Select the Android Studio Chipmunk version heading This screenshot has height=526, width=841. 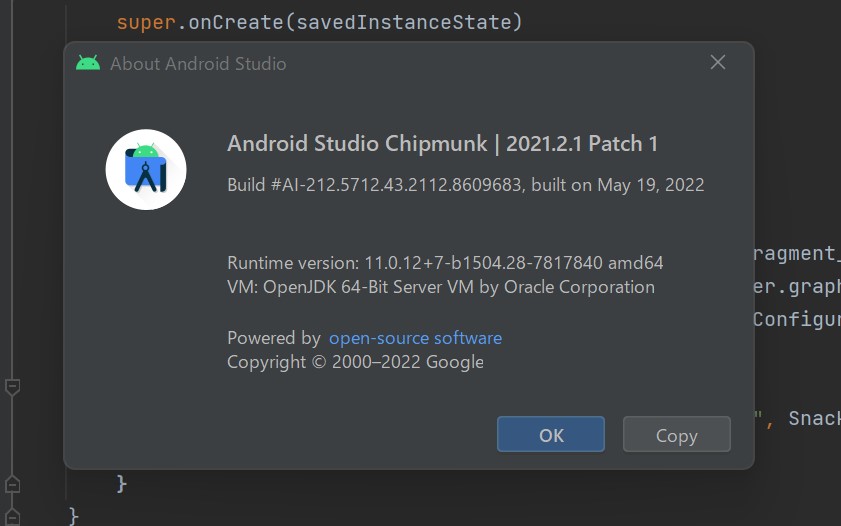coord(442,144)
